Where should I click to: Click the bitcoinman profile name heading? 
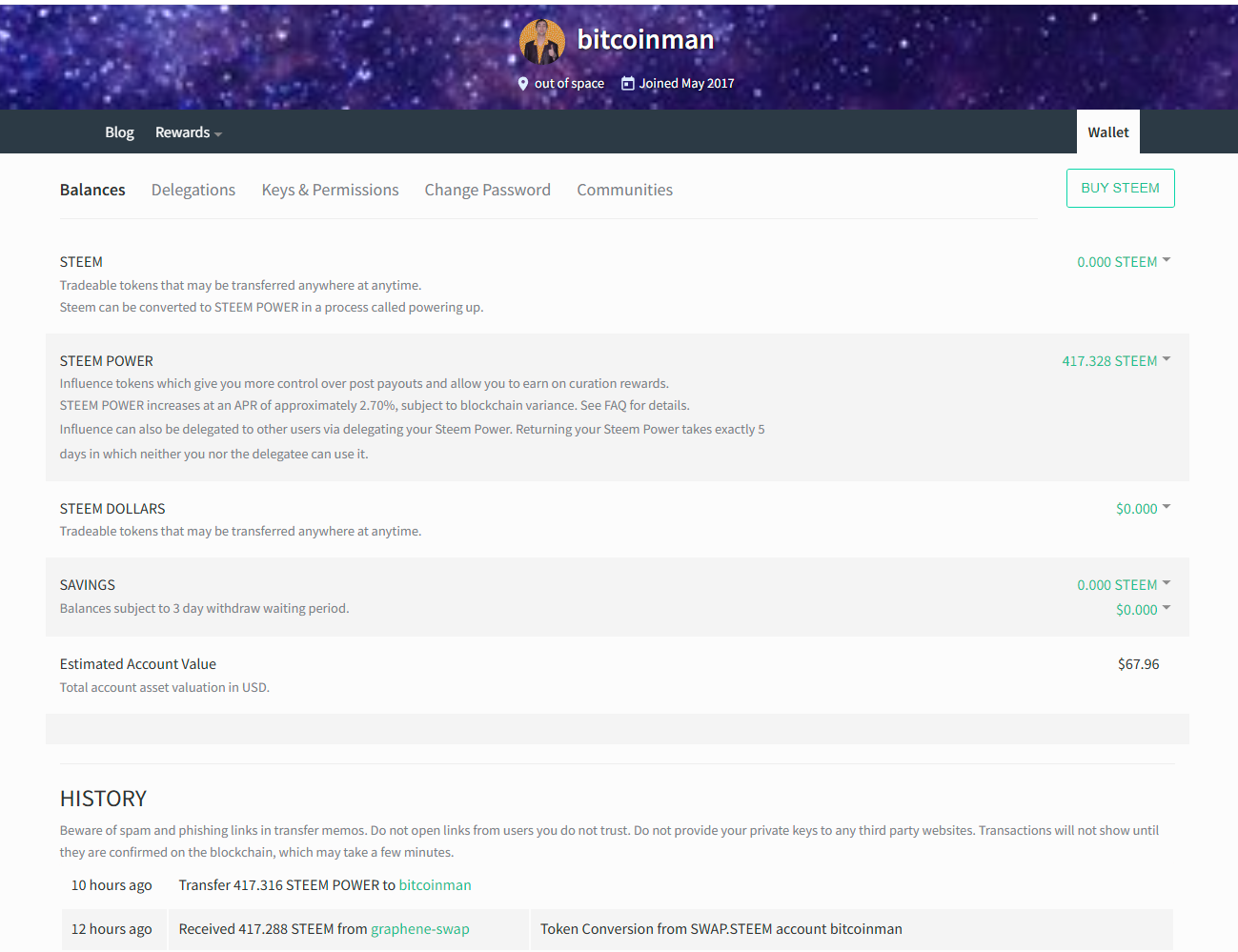pos(645,39)
